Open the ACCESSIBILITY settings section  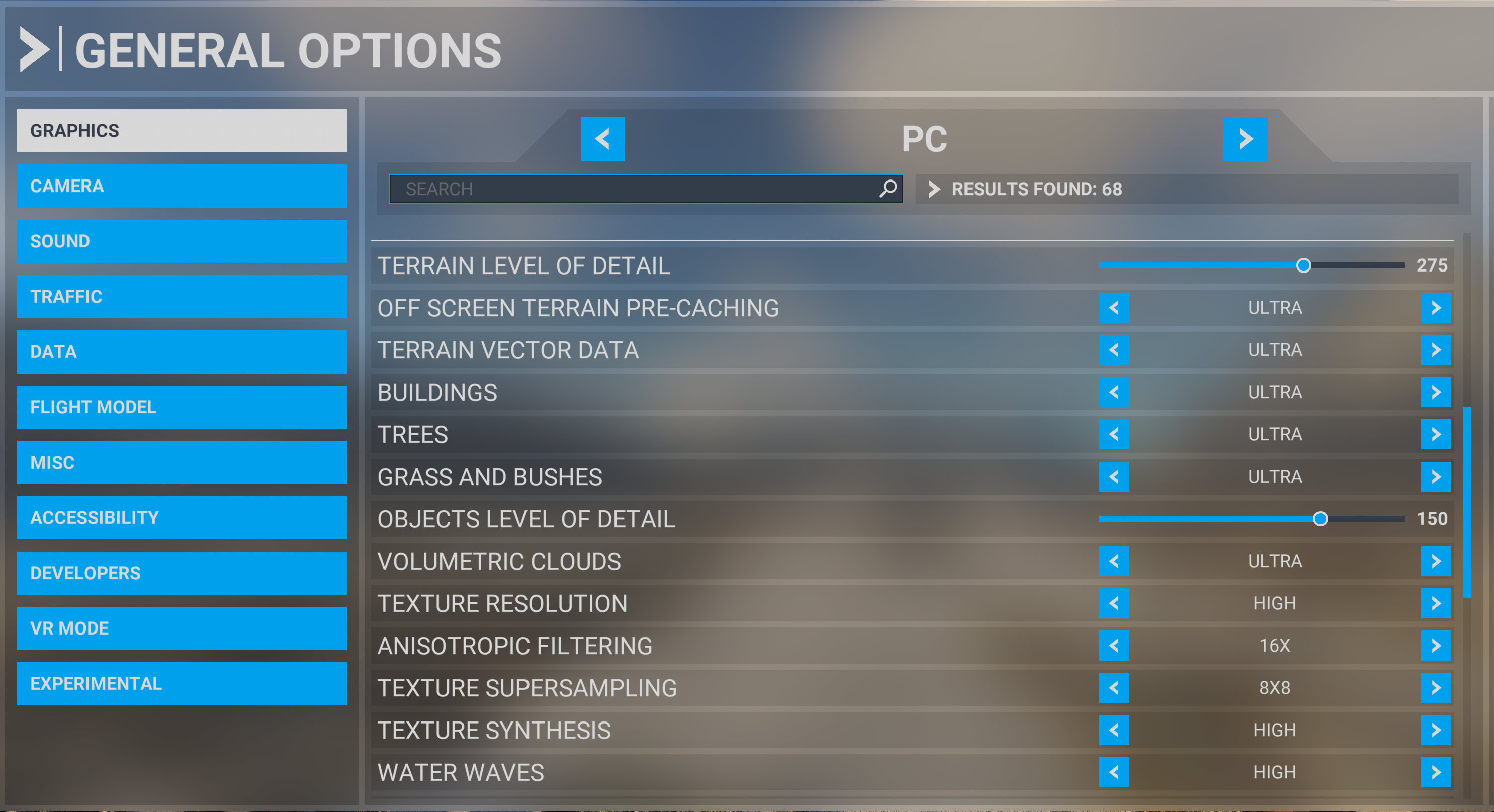(x=184, y=518)
